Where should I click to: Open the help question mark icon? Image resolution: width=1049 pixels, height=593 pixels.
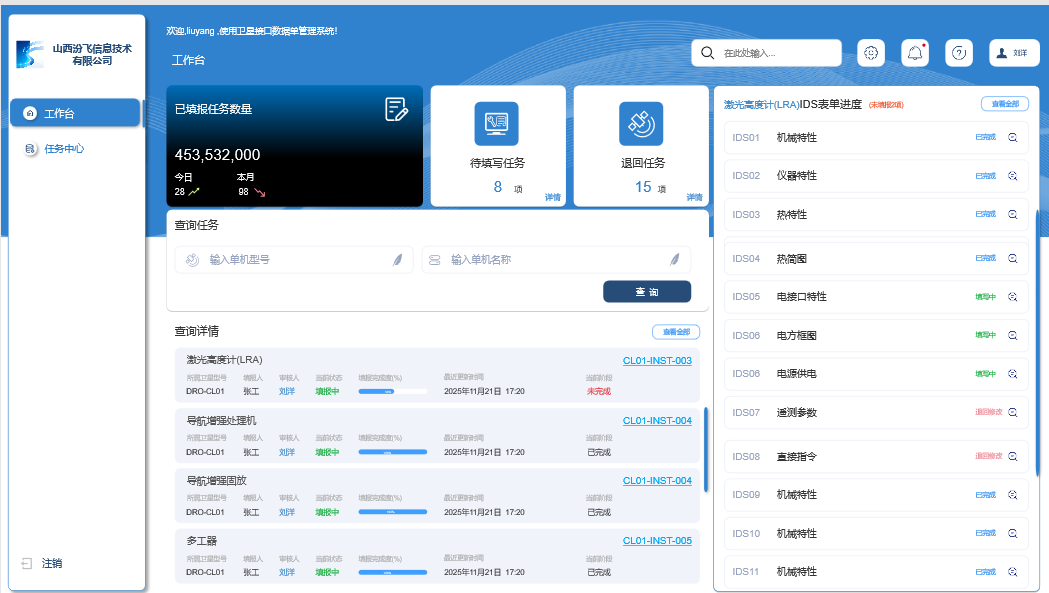[958, 53]
